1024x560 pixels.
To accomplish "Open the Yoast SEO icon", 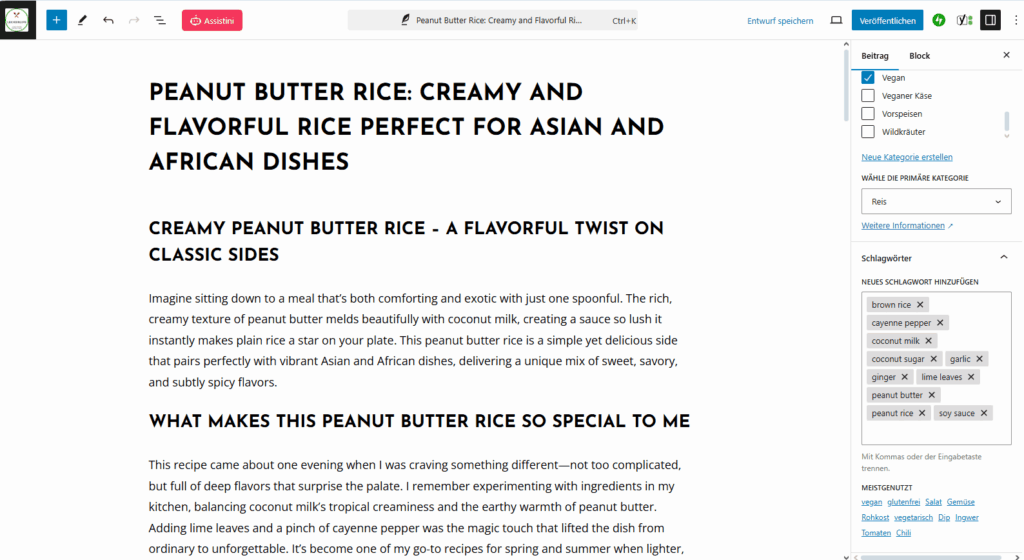I will point(963,20).
